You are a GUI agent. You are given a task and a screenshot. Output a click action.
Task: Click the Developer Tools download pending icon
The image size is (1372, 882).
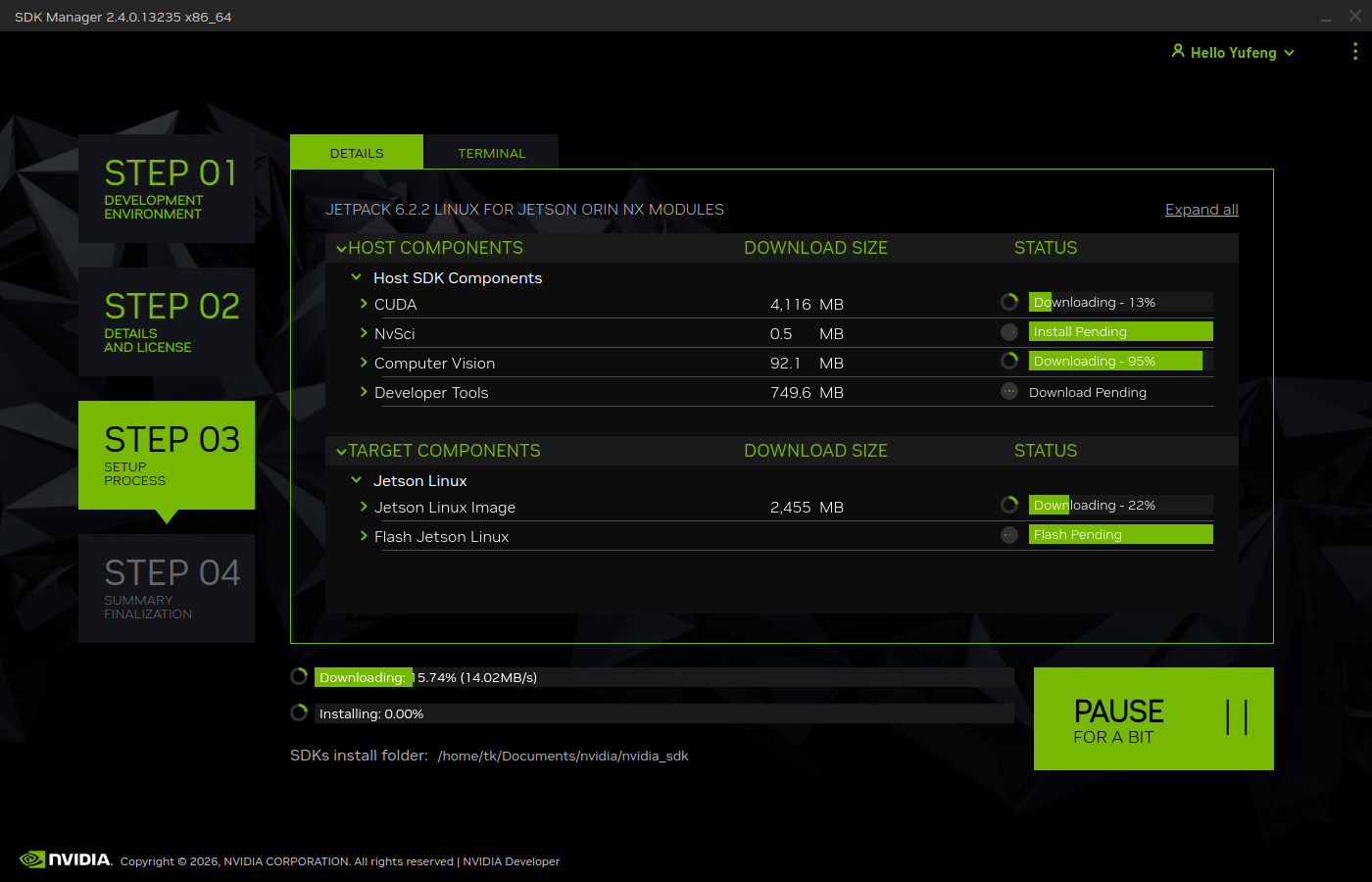click(1009, 392)
